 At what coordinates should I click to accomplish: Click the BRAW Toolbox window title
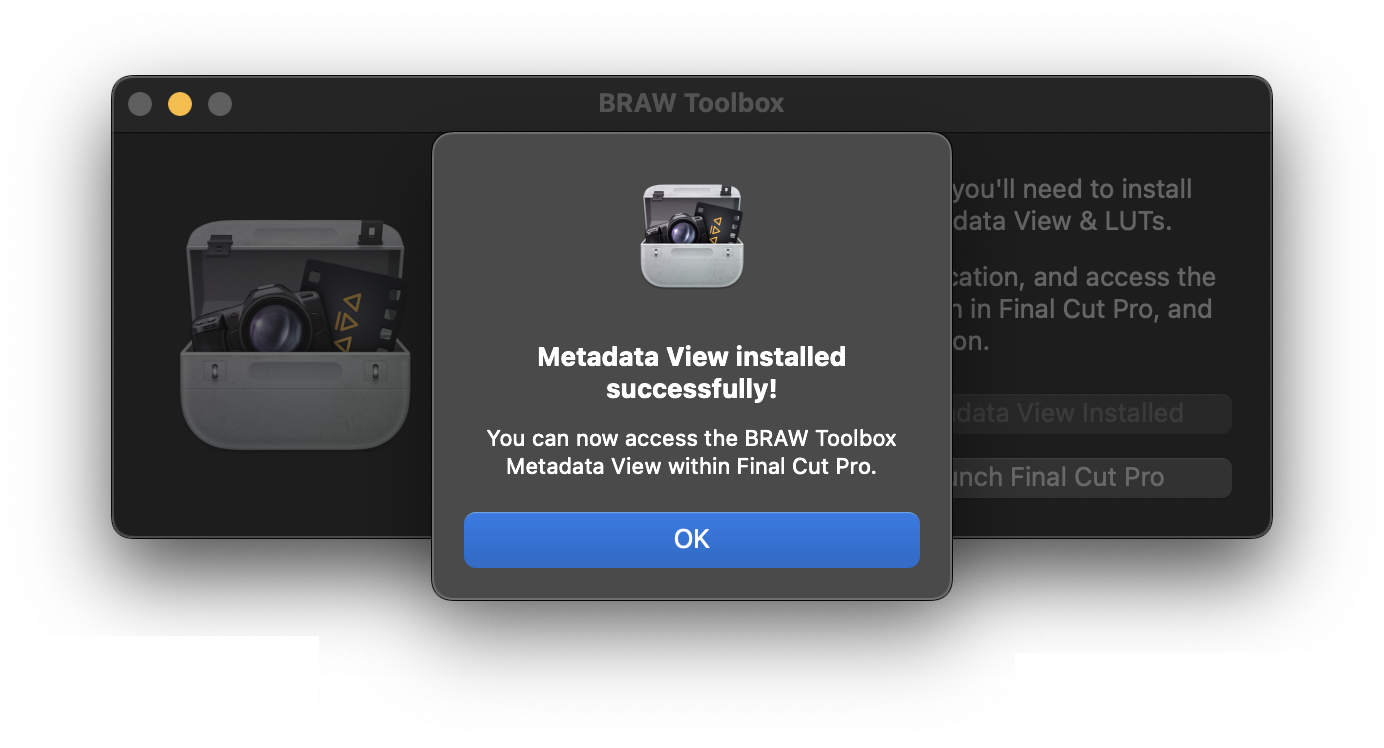tap(691, 103)
